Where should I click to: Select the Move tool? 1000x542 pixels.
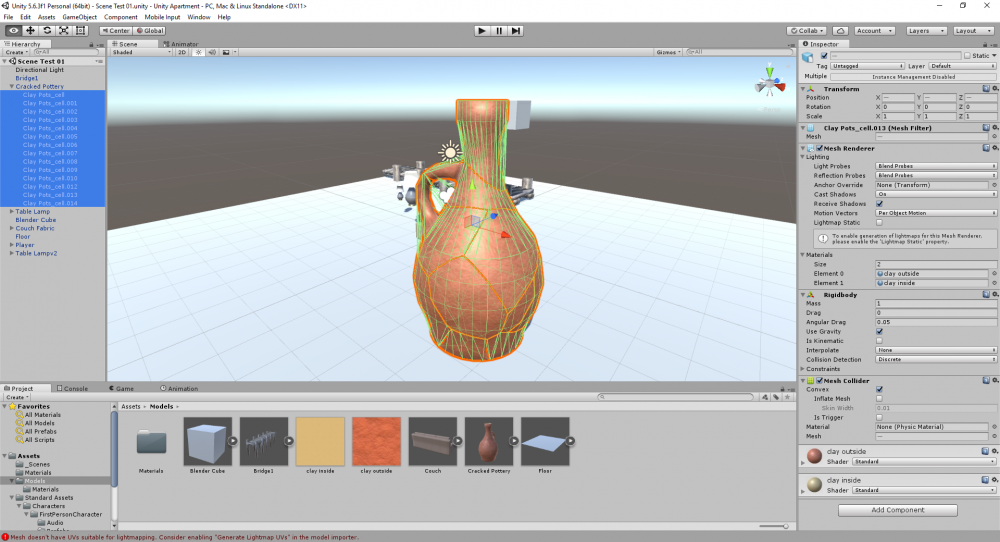pos(30,31)
